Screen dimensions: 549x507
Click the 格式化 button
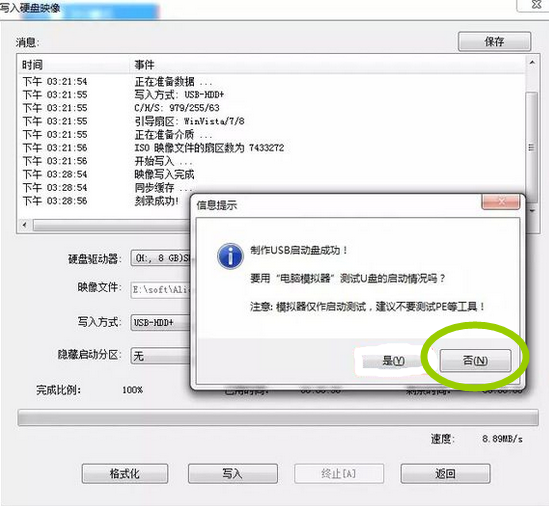point(125,473)
